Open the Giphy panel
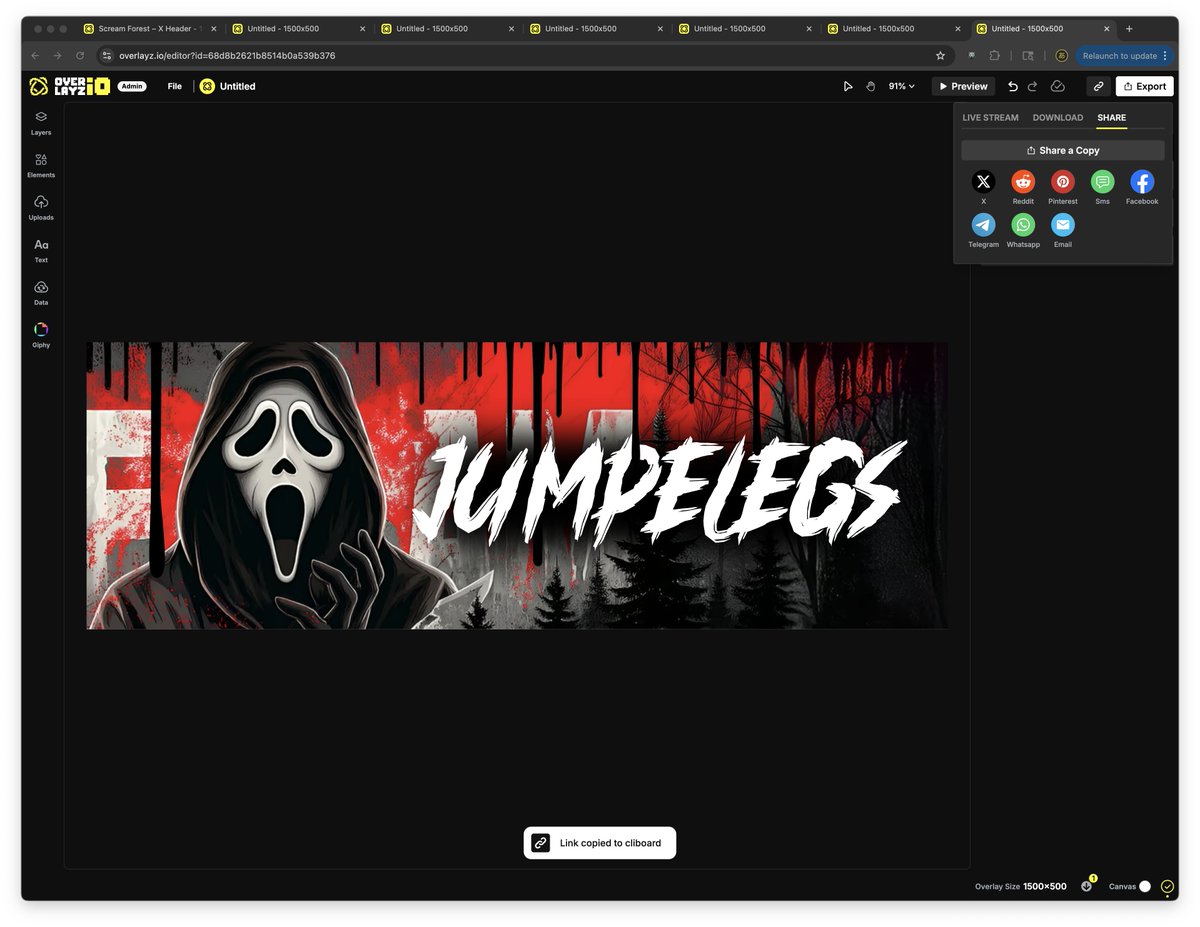This screenshot has height=927, width=1200. coord(41,334)
